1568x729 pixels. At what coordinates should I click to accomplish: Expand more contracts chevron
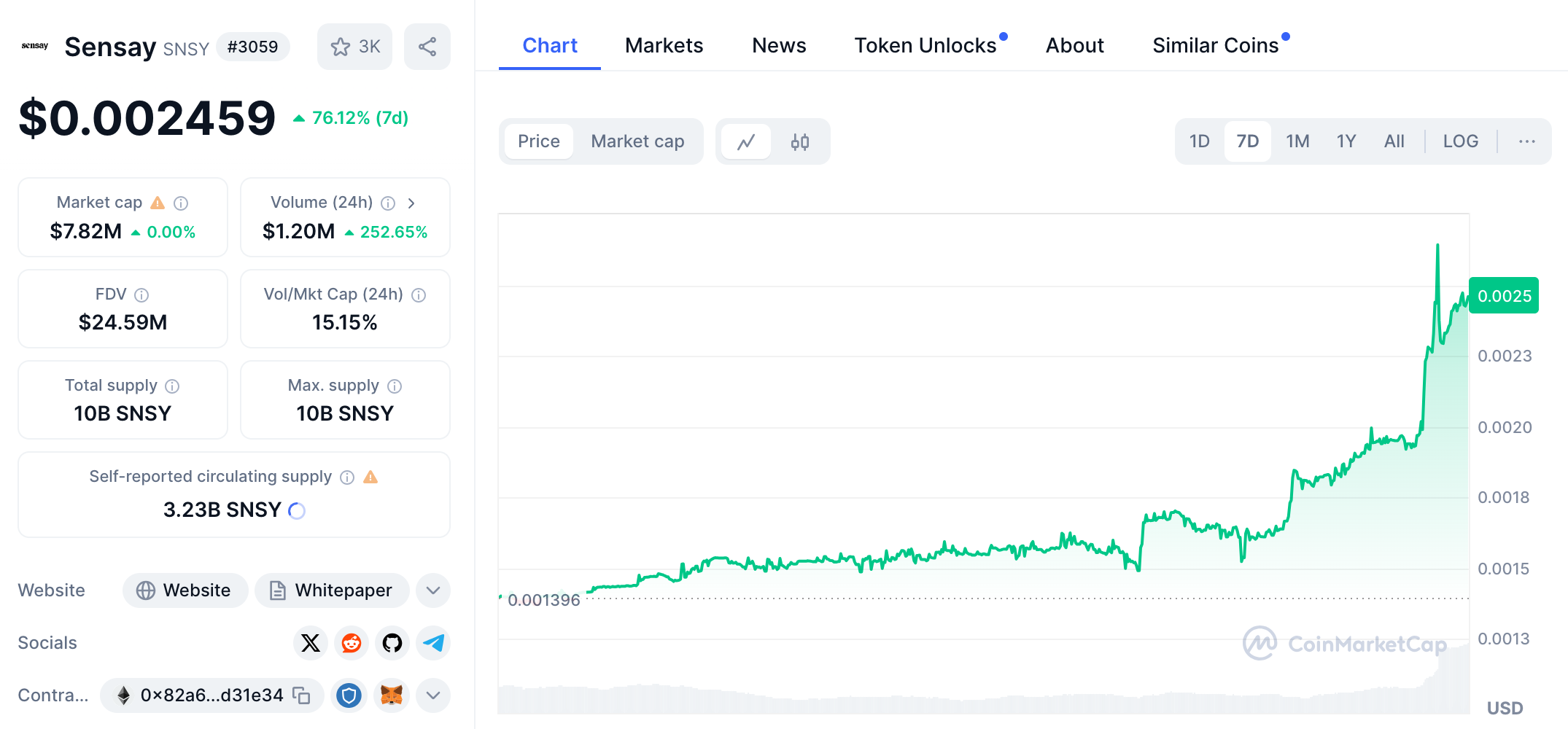coord(433,695)
